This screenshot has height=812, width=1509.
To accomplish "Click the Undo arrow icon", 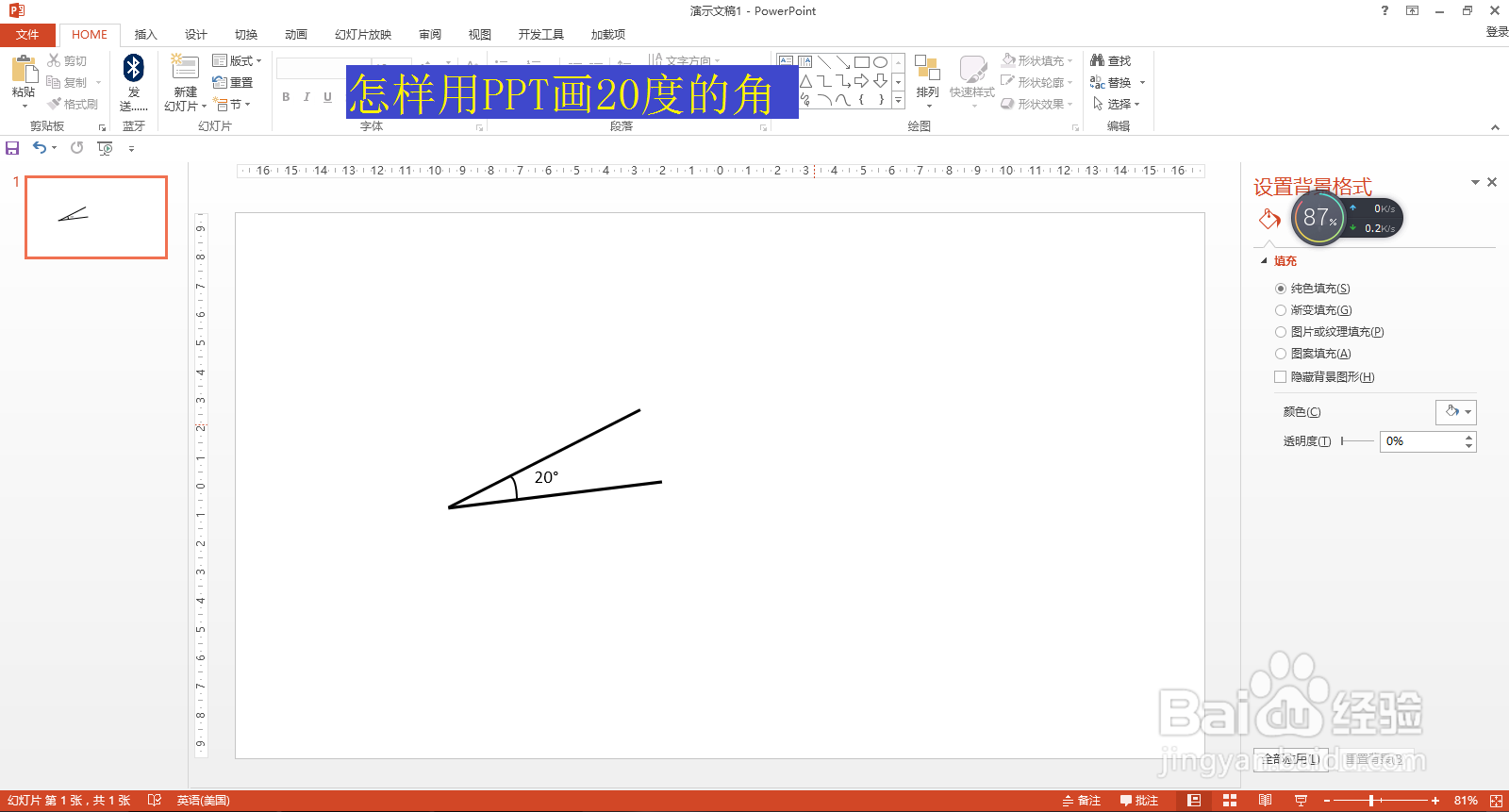I will (x=39, y=147).
